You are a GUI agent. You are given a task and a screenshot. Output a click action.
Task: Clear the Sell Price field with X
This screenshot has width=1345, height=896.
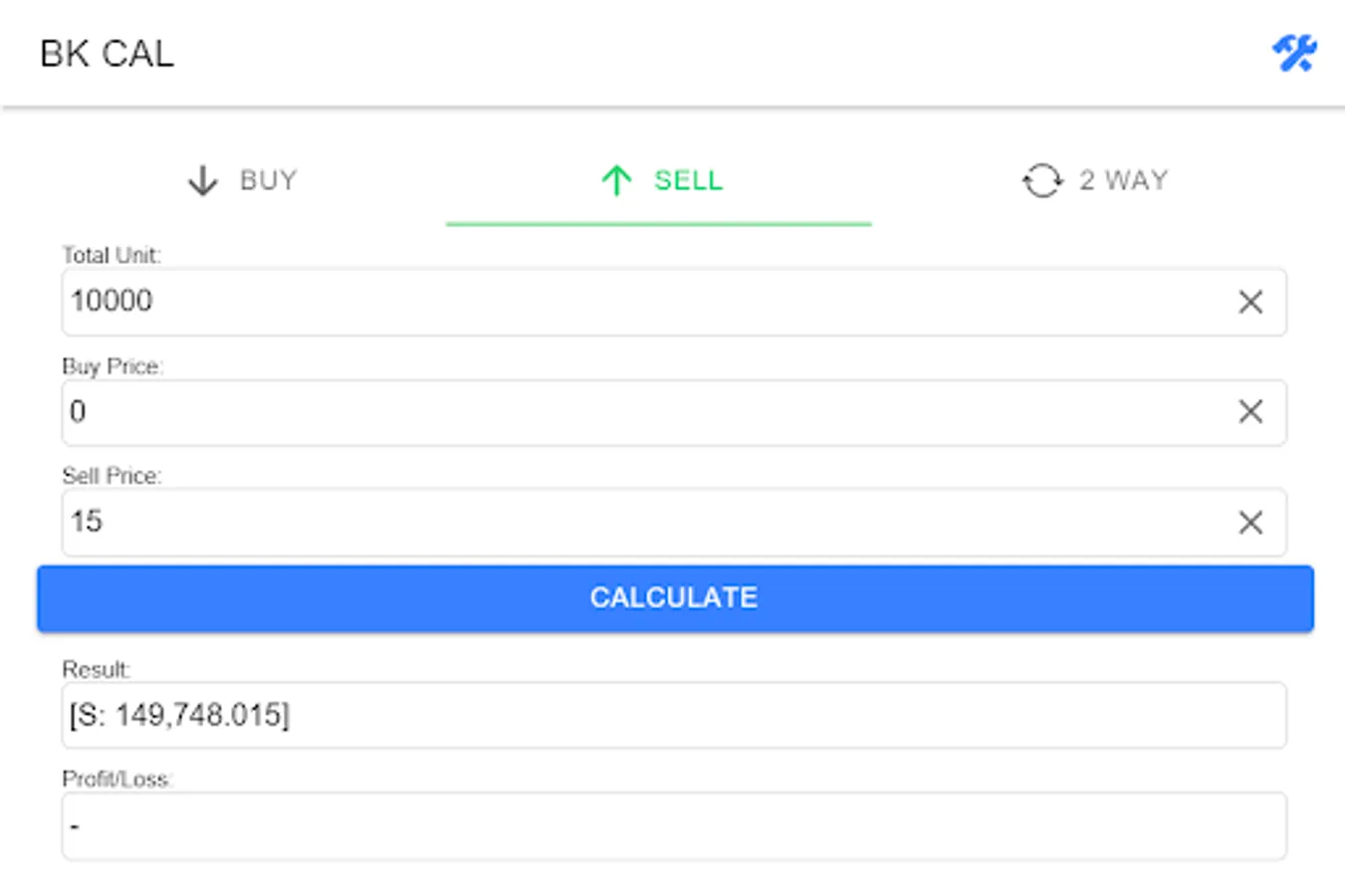coord(1250,522)
